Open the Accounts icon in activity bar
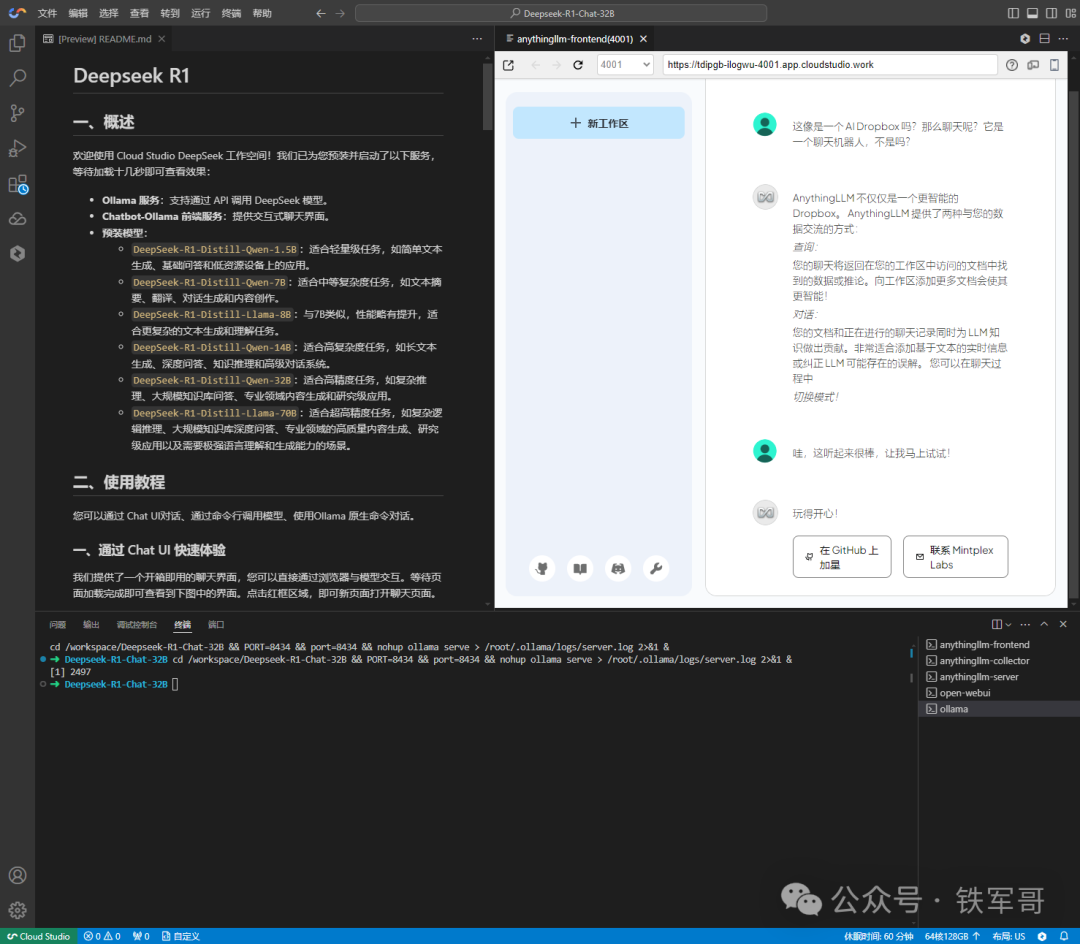The height and width of the screenshot is (944, 1080). tap(17, 875)
